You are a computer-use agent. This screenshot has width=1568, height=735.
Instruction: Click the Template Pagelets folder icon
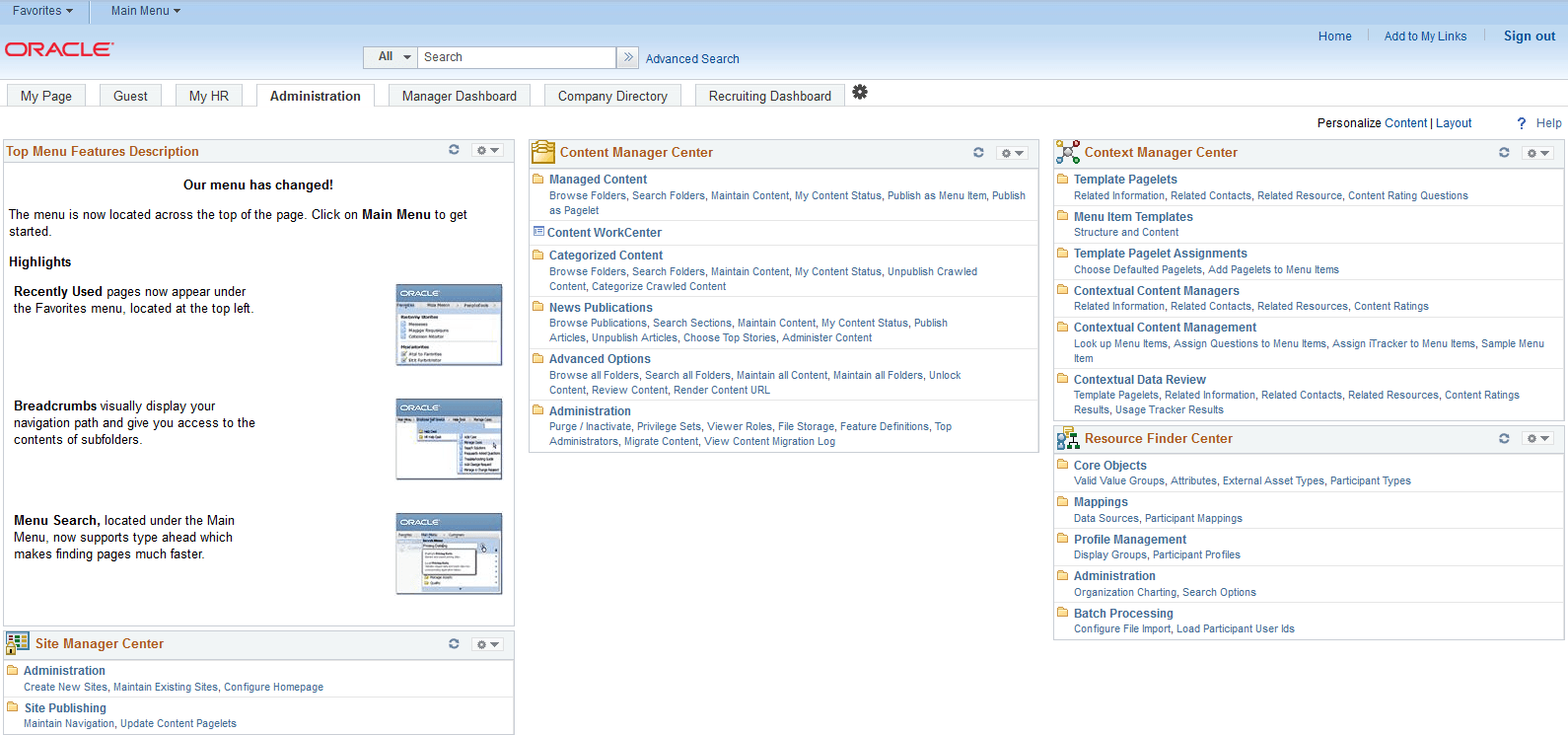[x=1063, y=179]
